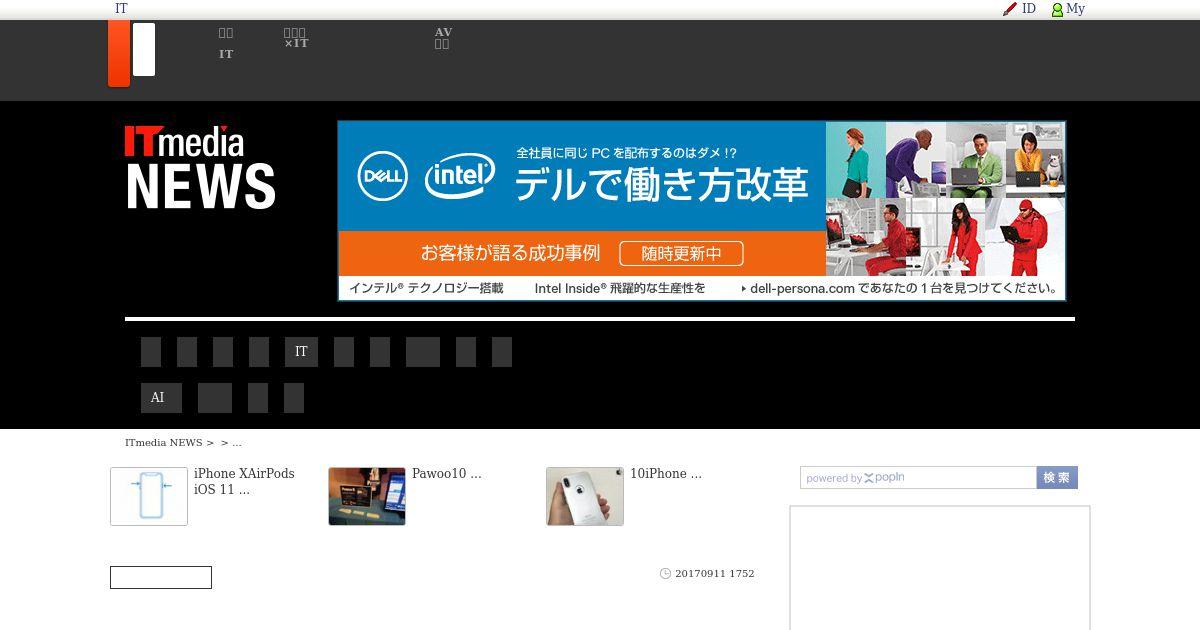Image resolution: width=1200 pixels, height=630 pixels.
Task: Open the My page link
Action: click(x=1075, y=9)
